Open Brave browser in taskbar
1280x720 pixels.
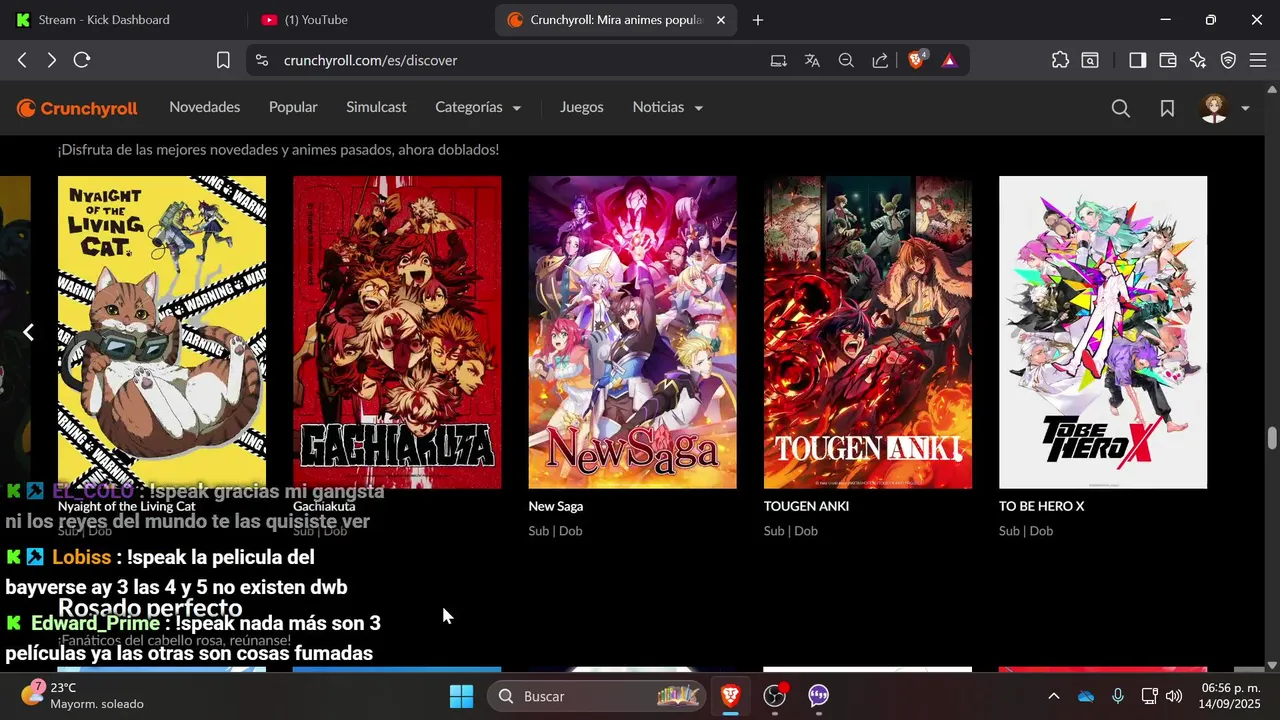(731, 696)
